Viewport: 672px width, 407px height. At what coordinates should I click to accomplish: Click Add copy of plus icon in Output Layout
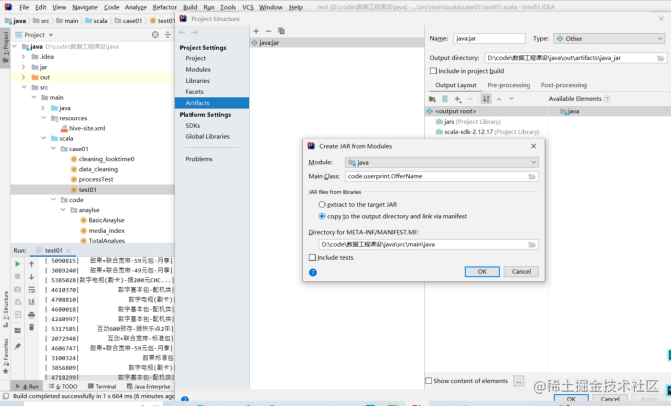tap(458, 99)
